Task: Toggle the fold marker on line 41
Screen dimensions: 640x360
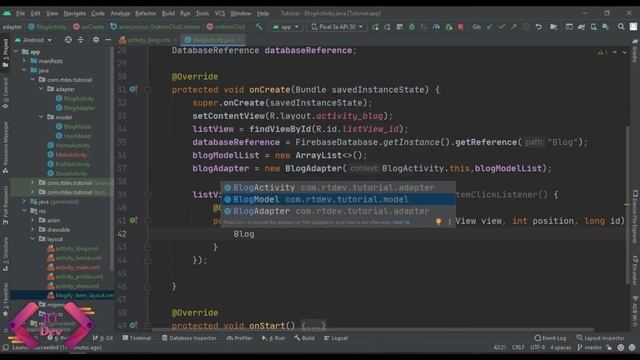Action: 148,221
